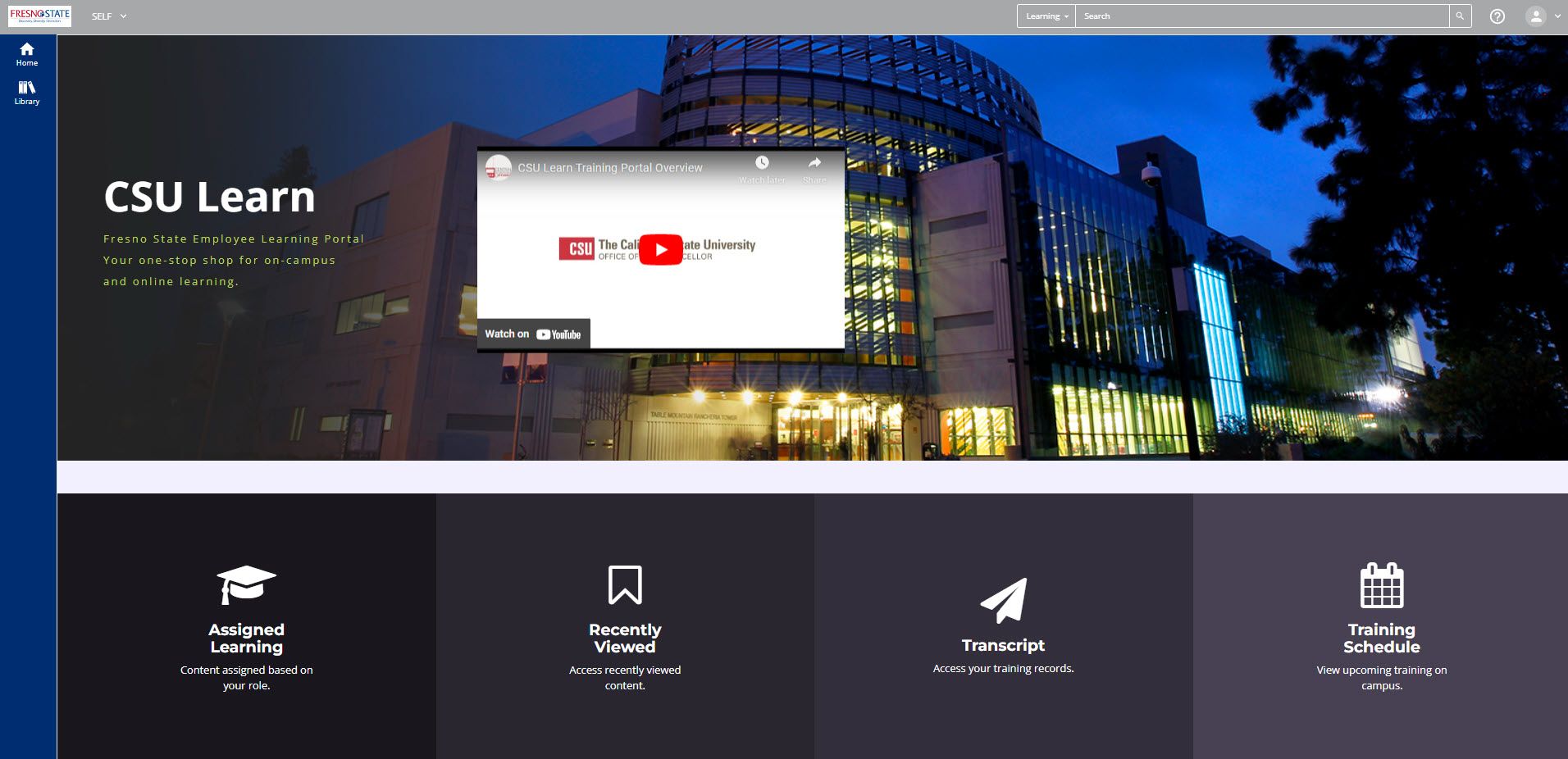Go to Home in the sidebar
Viewport: 1568px width, 759px height.
click(x=27, y=54)
